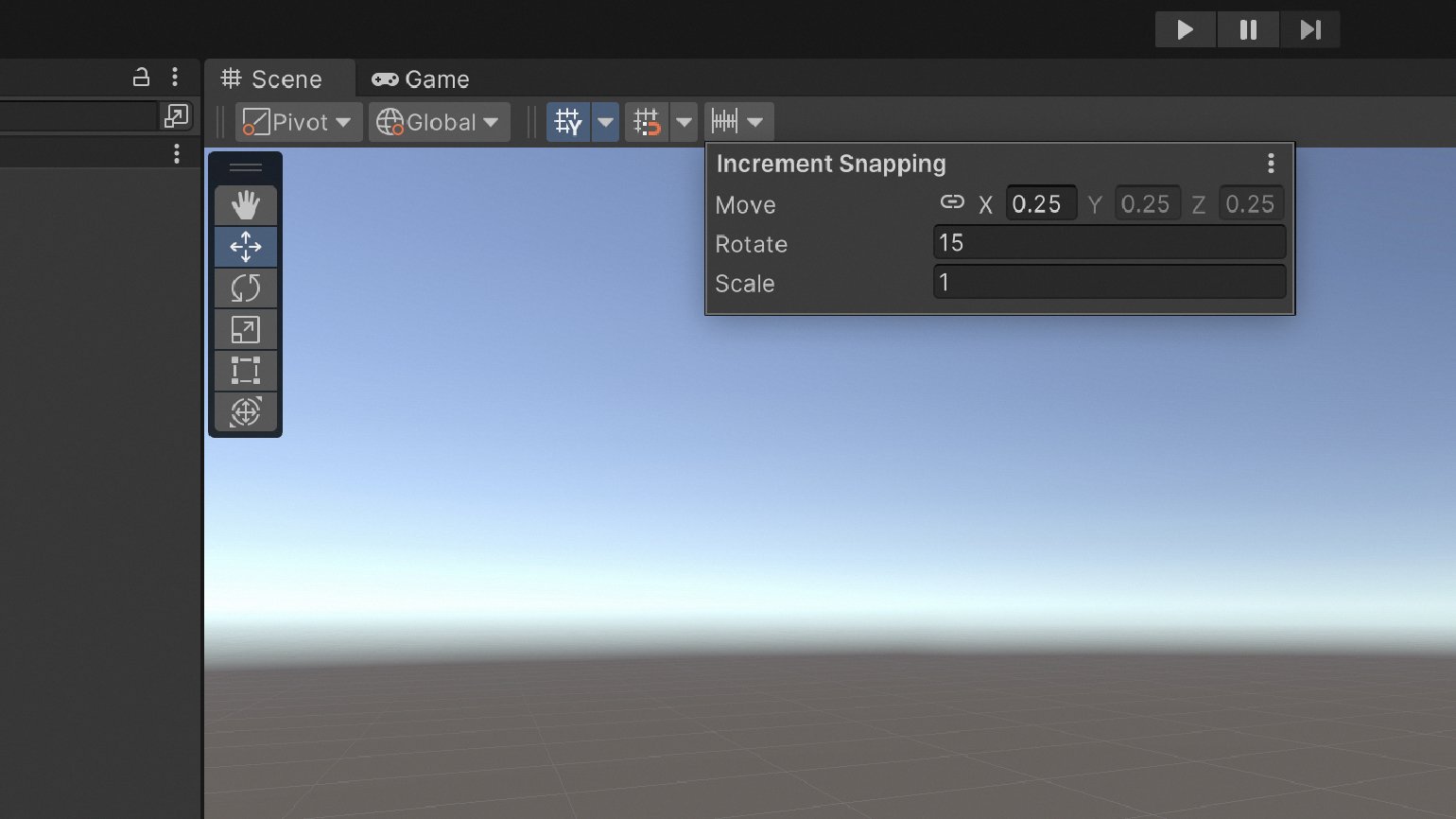1456x819 pixels.
Task: Open the Pivot dropdown
Action: click(x=298, y=122)
